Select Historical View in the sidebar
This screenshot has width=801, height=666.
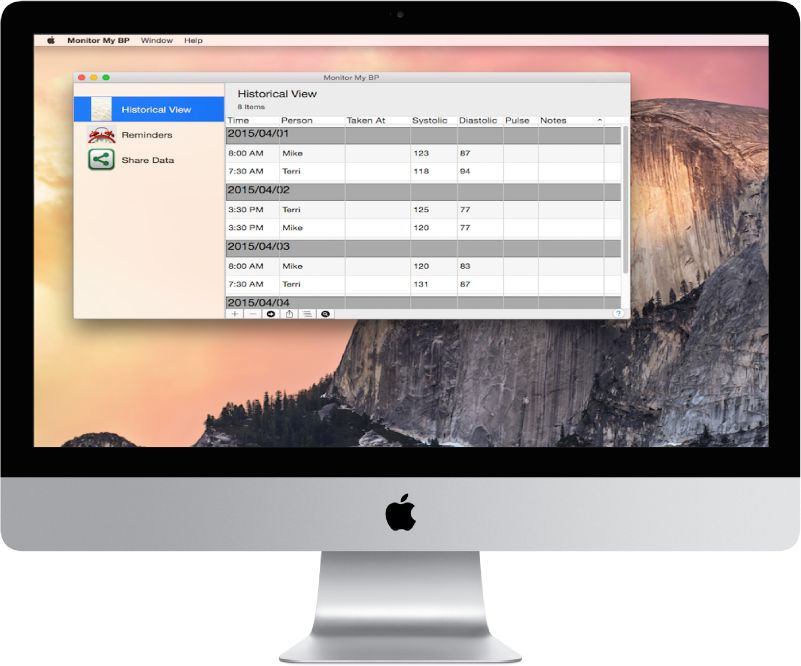(x=149, y=109)
